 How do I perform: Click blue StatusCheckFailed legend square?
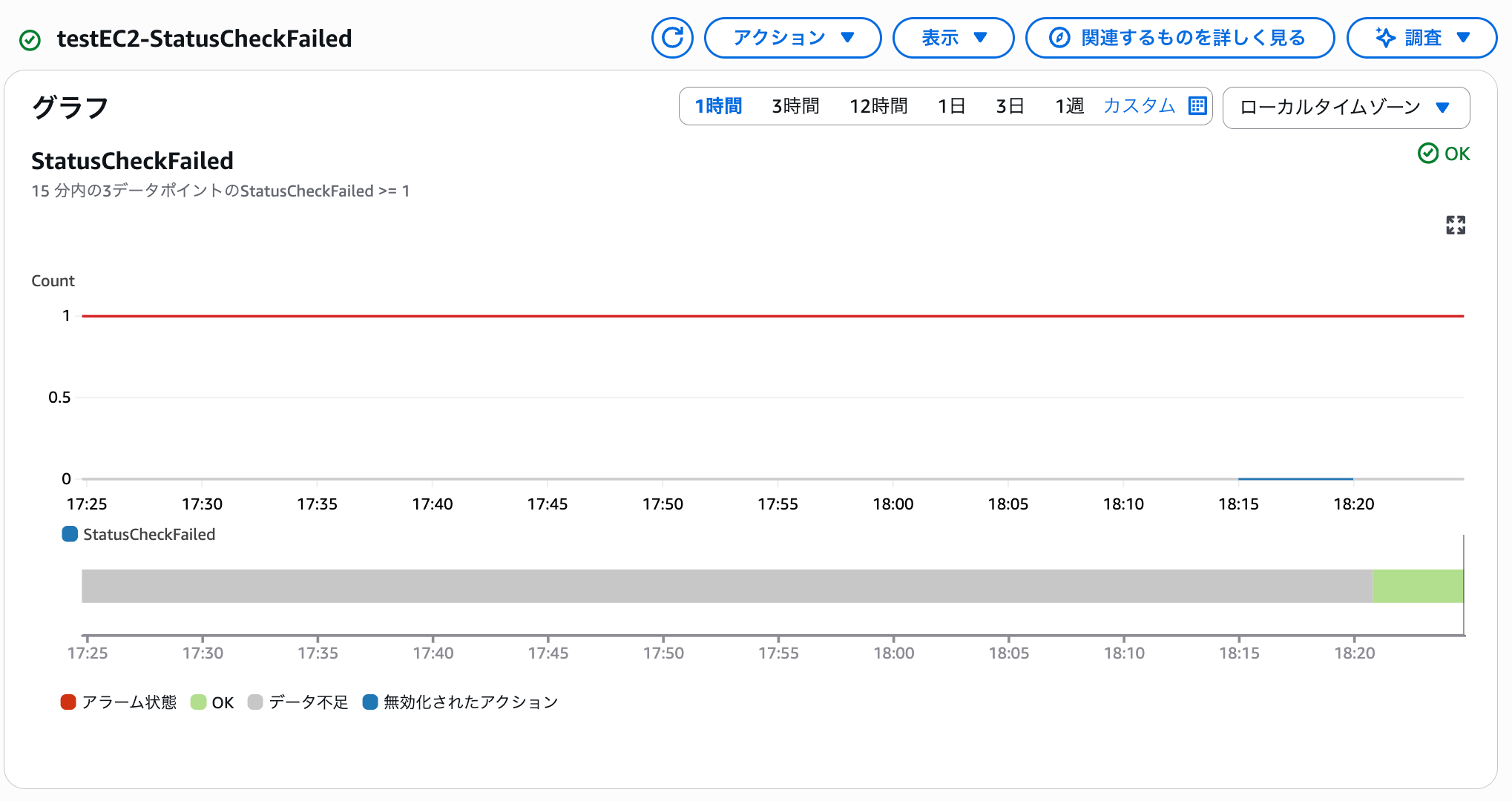[x=70, y=534]
